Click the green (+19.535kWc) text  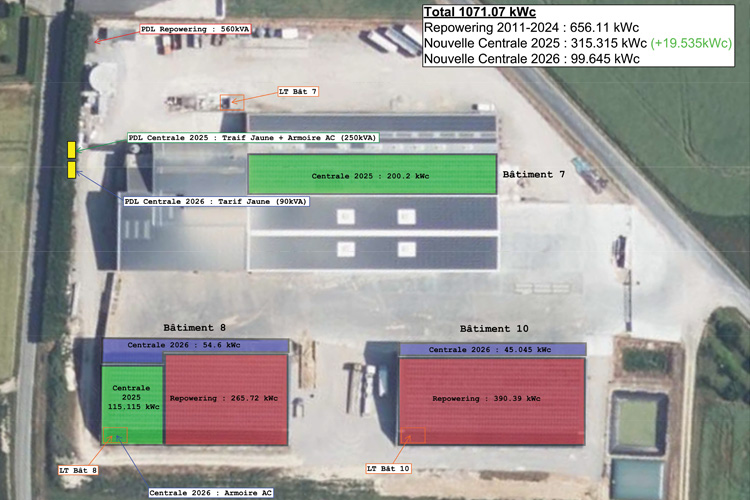click(x=691, y=43)
